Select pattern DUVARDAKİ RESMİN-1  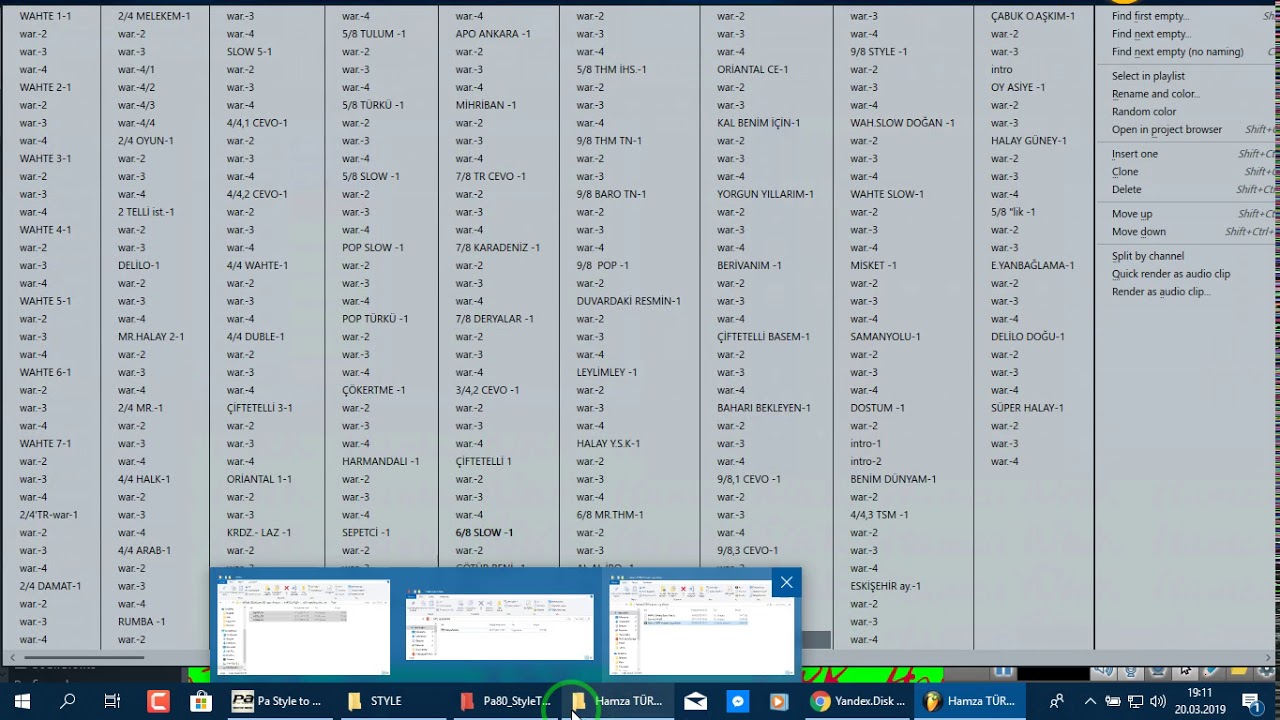629,301
